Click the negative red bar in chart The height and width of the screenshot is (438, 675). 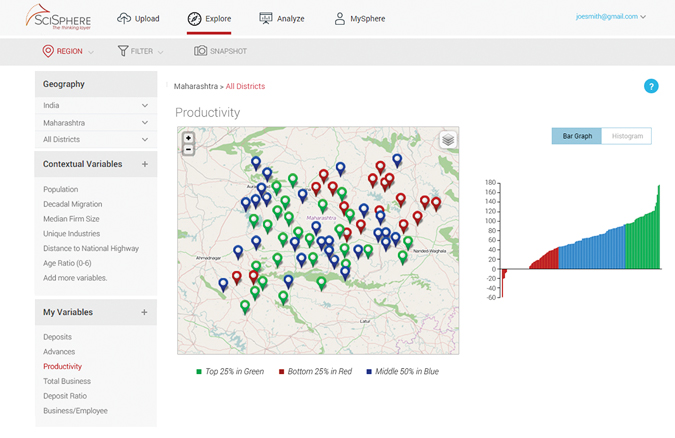(x=502, y=283)
